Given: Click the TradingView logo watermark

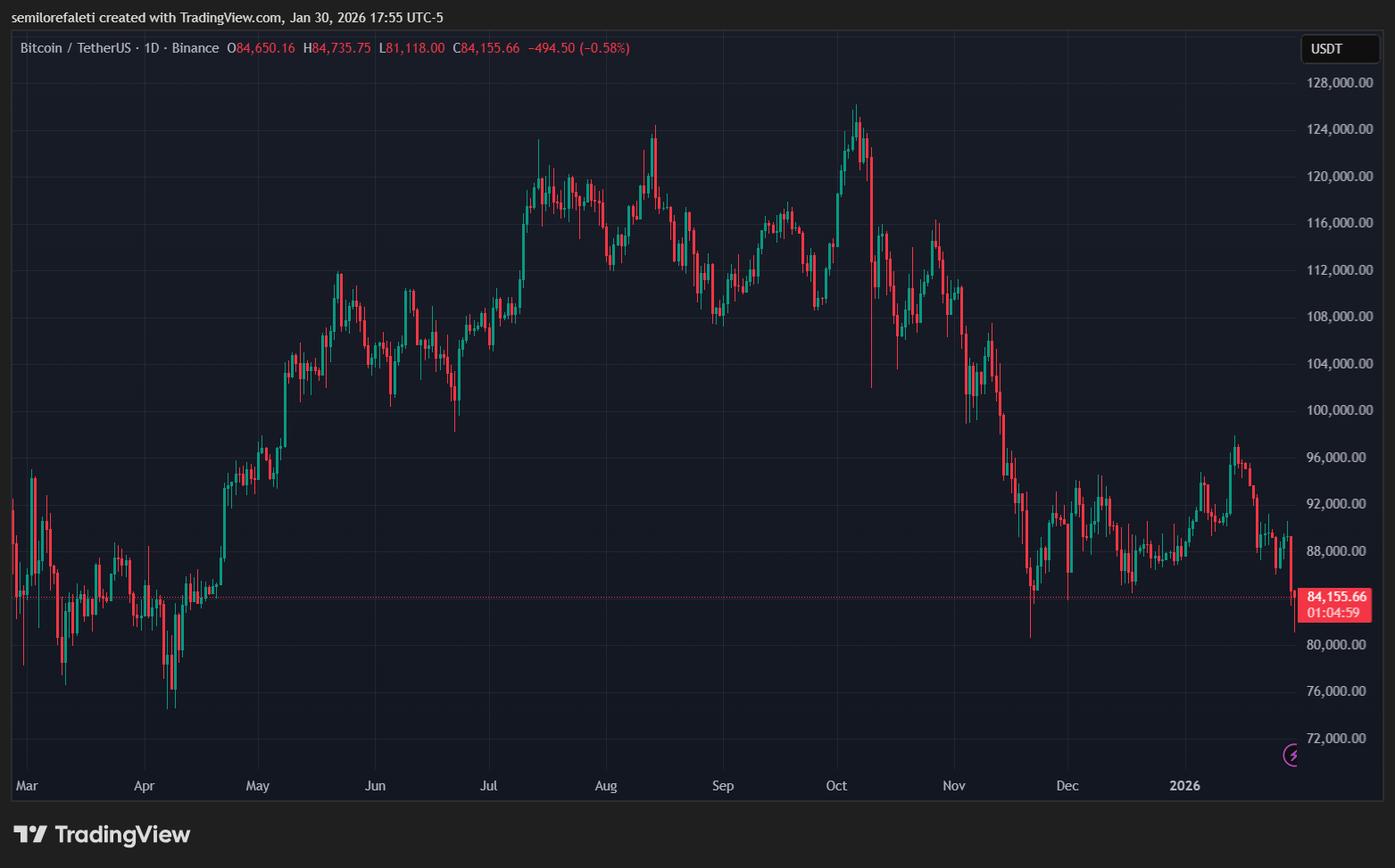Looking at the screenshot, I should click(x=103, y=834).
